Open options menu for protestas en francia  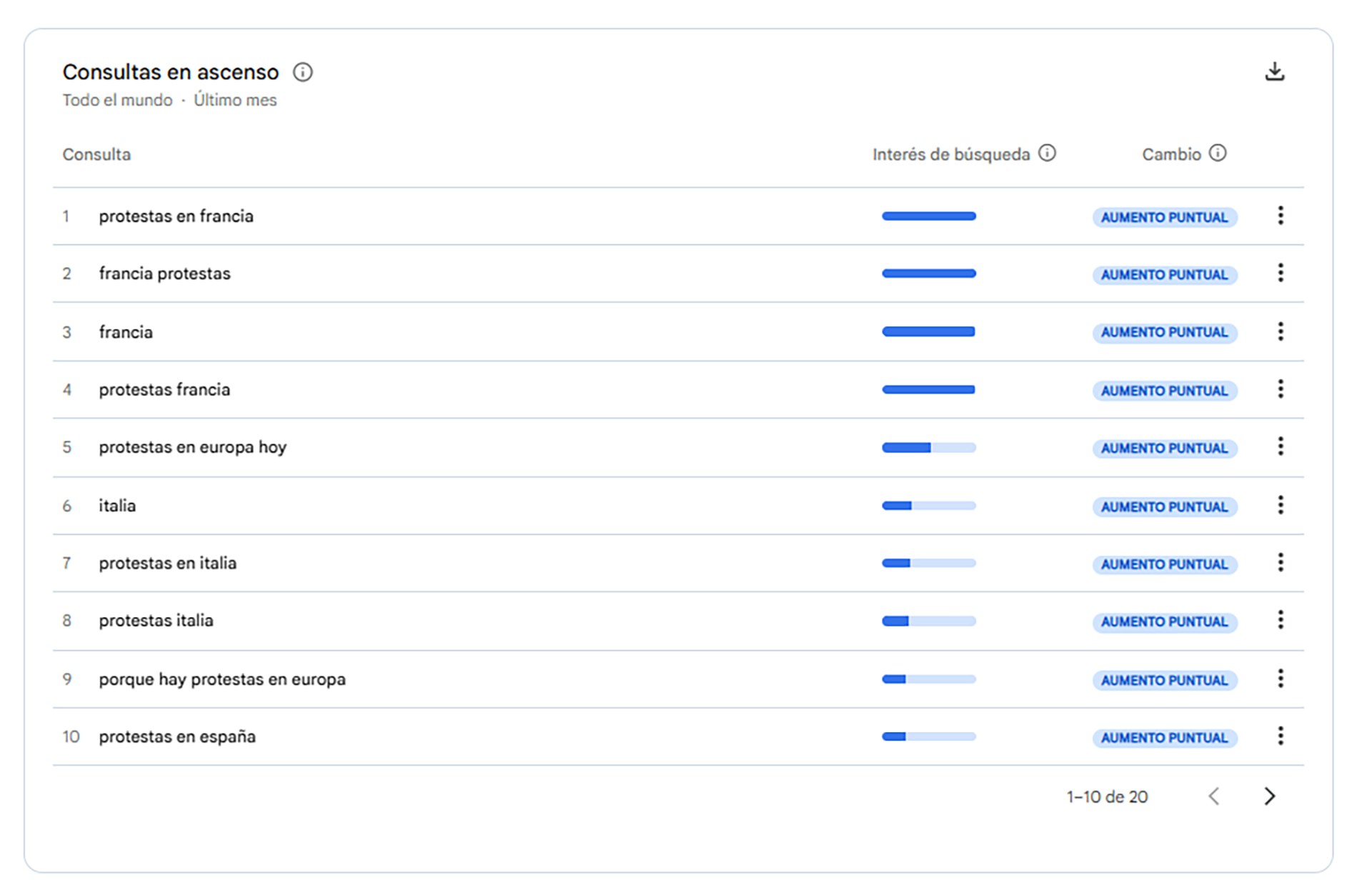[x=1280, y=216]
